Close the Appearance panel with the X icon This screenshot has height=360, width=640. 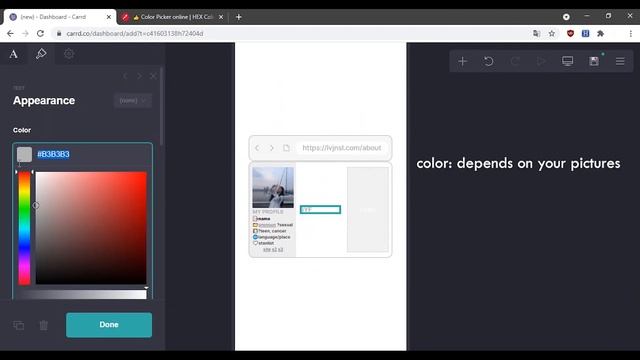click(153, 76)
